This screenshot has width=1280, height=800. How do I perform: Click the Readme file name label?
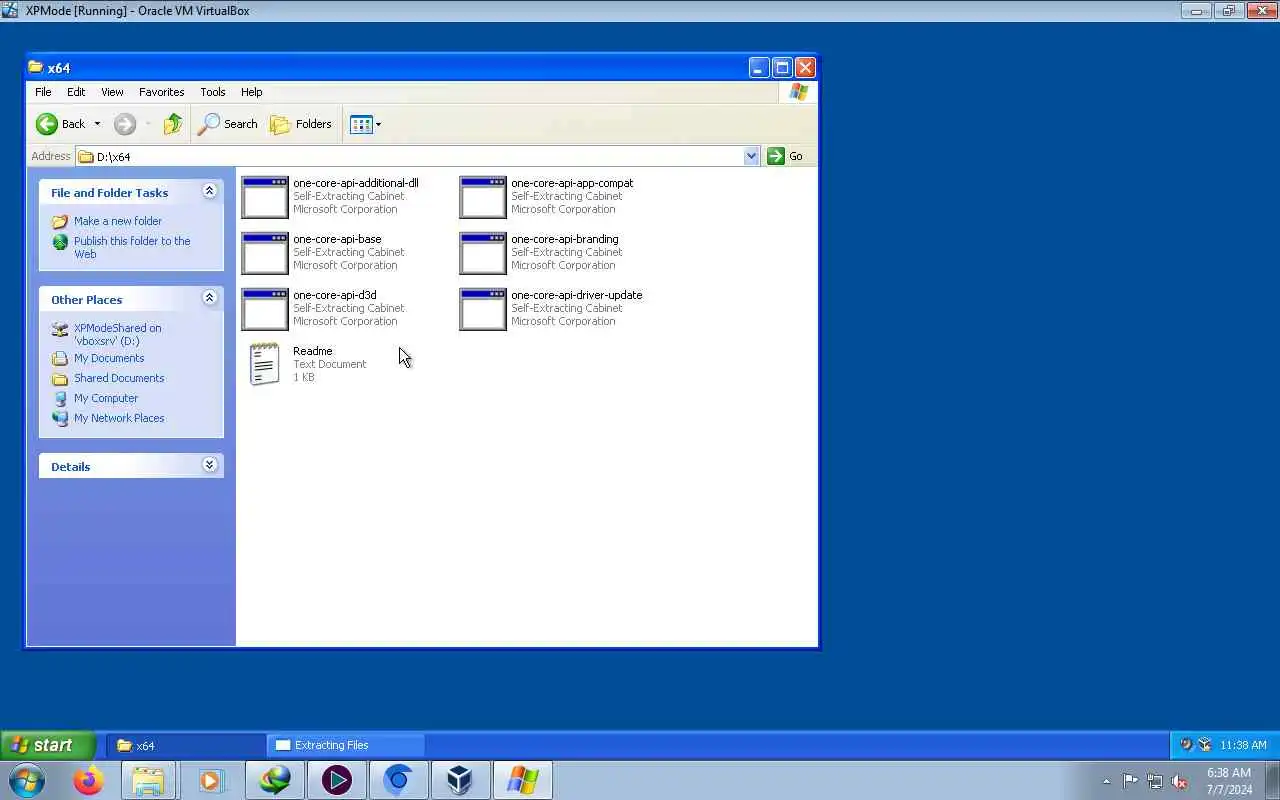(312, 351)
